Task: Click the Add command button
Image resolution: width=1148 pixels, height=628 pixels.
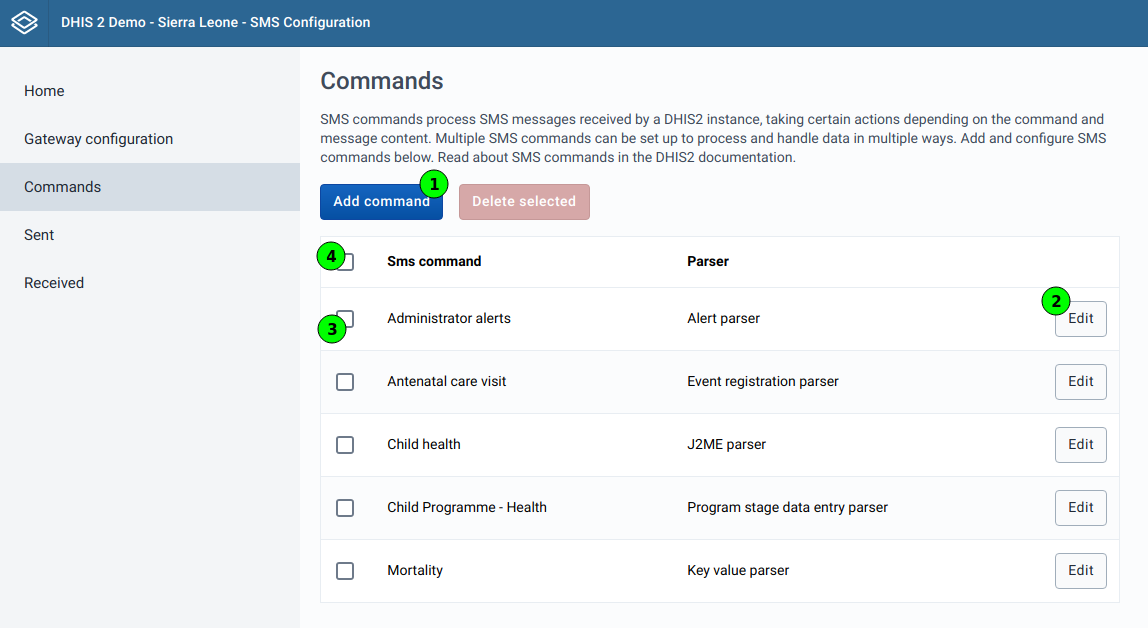Action: click(381, 201)
